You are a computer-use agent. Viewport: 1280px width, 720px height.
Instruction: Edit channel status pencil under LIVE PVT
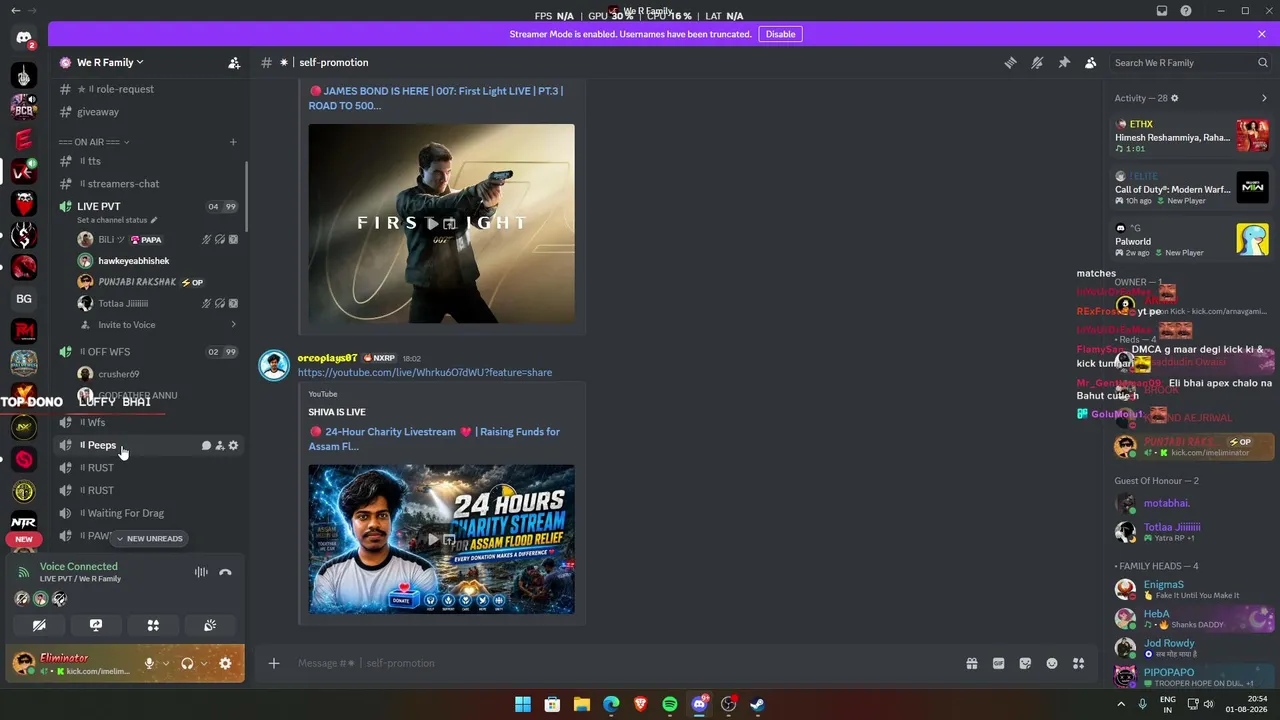coord(154,220)
